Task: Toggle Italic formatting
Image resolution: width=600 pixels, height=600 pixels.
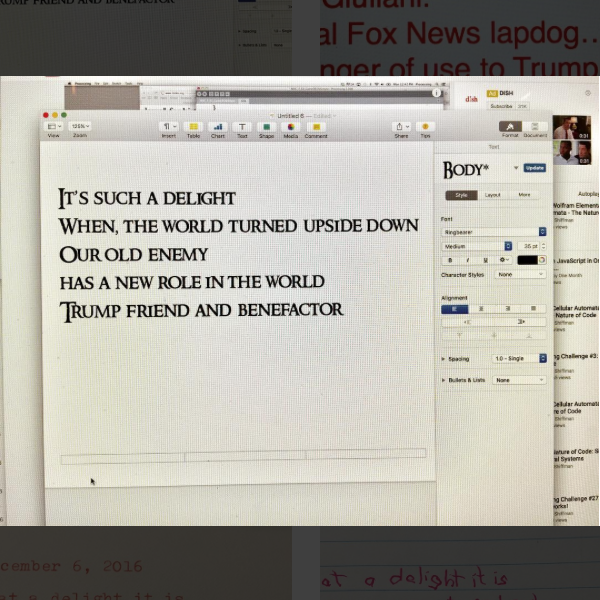Action: point(468,260)
